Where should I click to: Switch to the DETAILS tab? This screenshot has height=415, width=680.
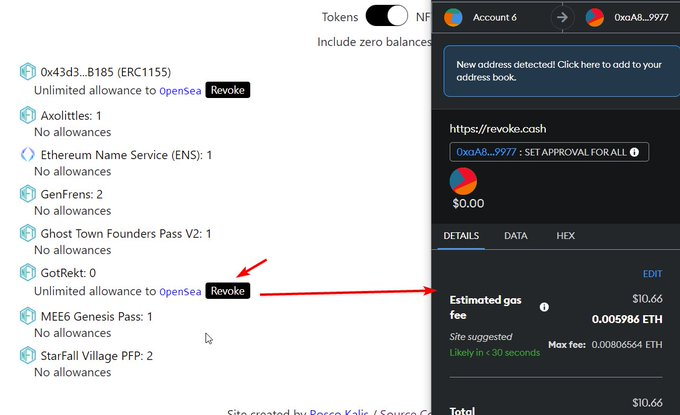(461, 236)
